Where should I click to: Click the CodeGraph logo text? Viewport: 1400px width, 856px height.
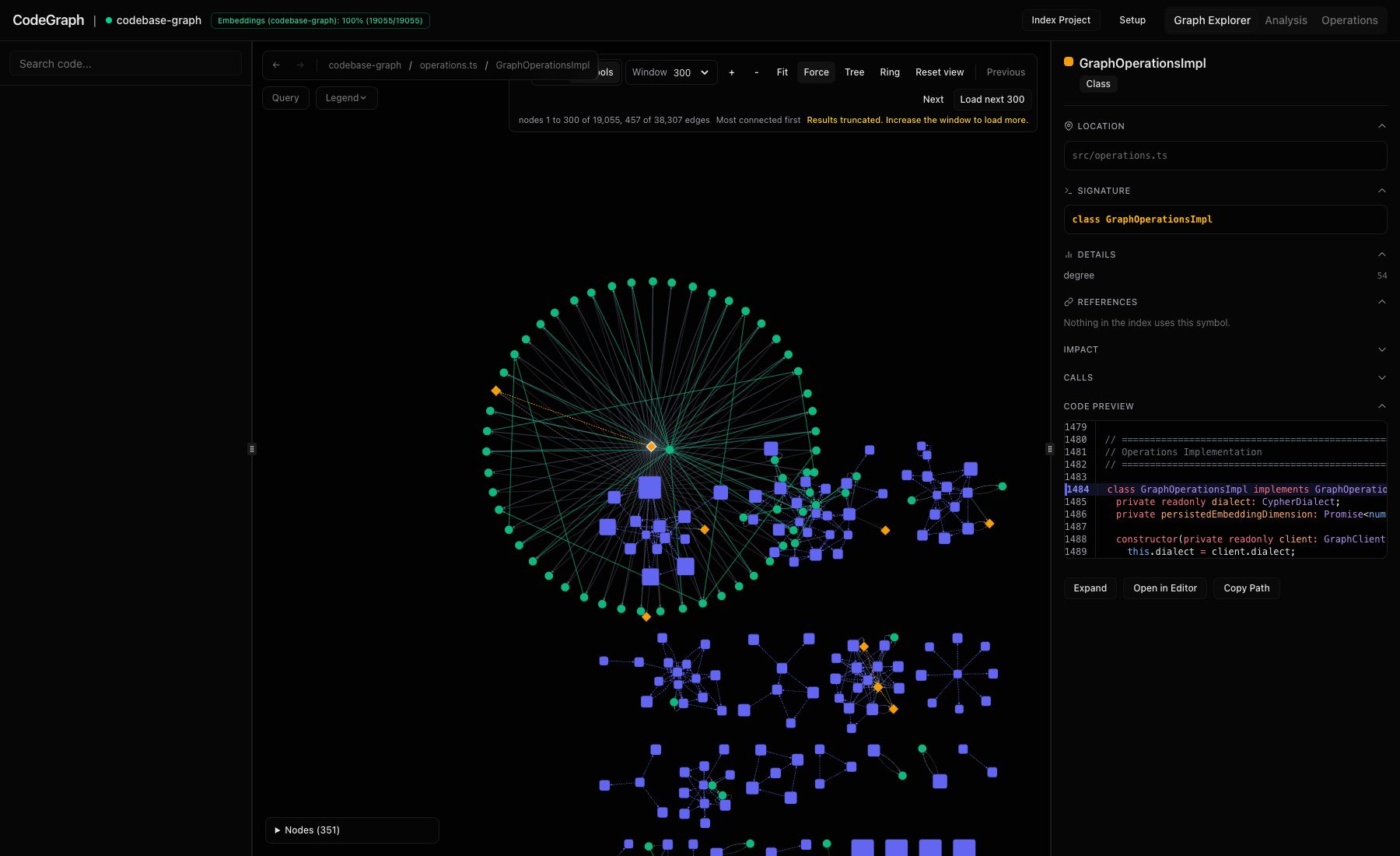(48, 20)
